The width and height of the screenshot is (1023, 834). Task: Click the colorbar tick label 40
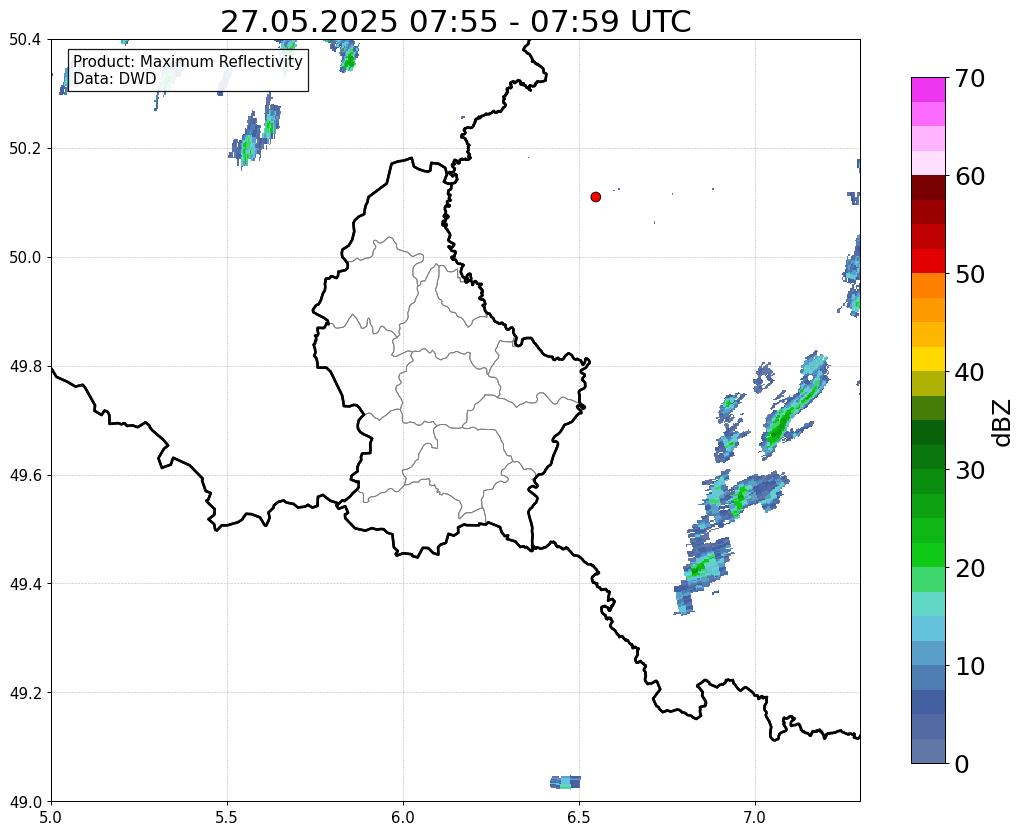pyautogui.click(x=970, y=372)
